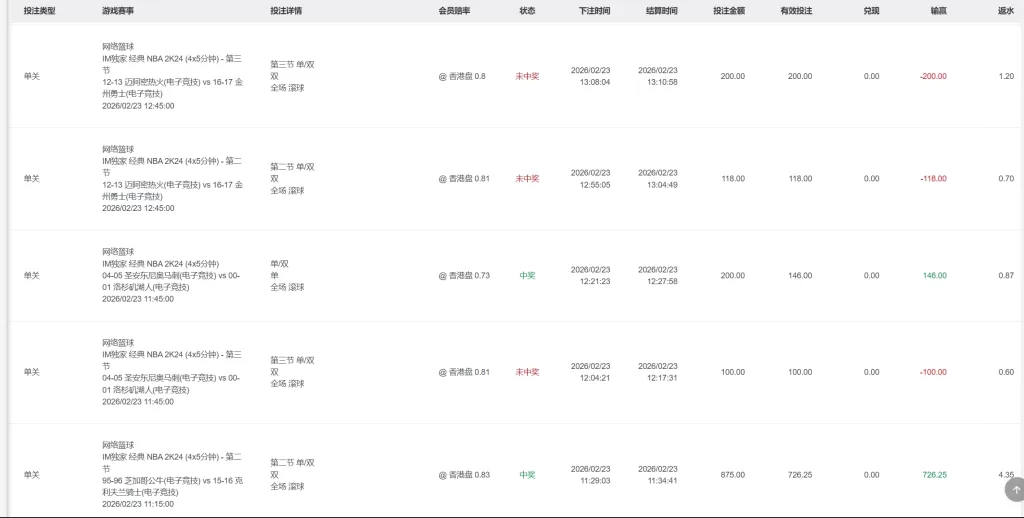This screenshot has width=1024, height=518.
Task: Click the 有效投注 column header
Action: [x=796, y=11]
